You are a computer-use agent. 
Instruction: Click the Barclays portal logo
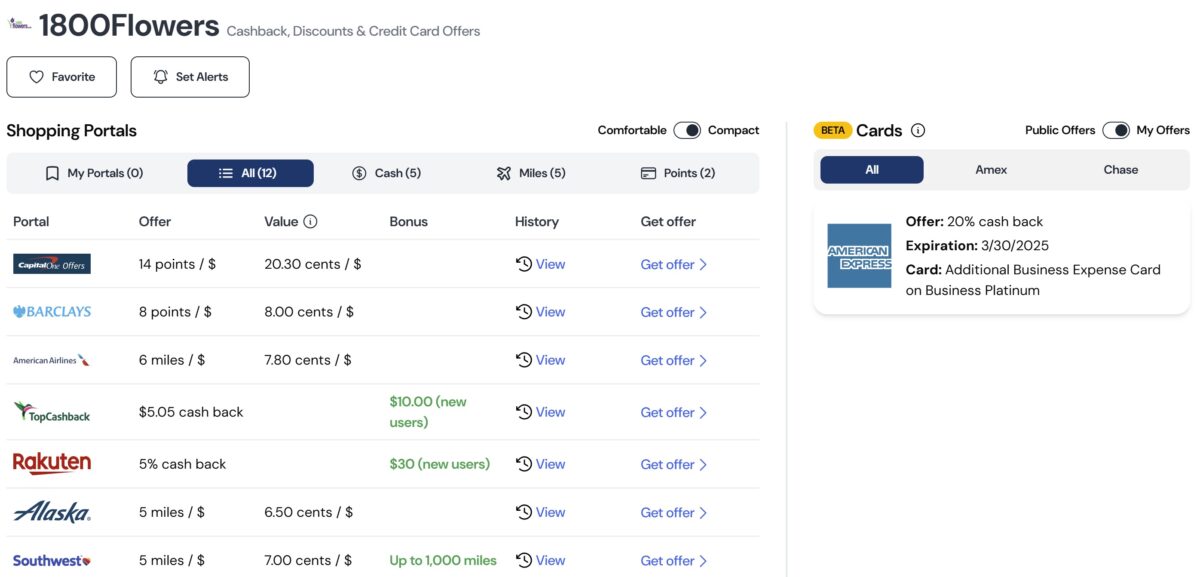click(52, 311)
